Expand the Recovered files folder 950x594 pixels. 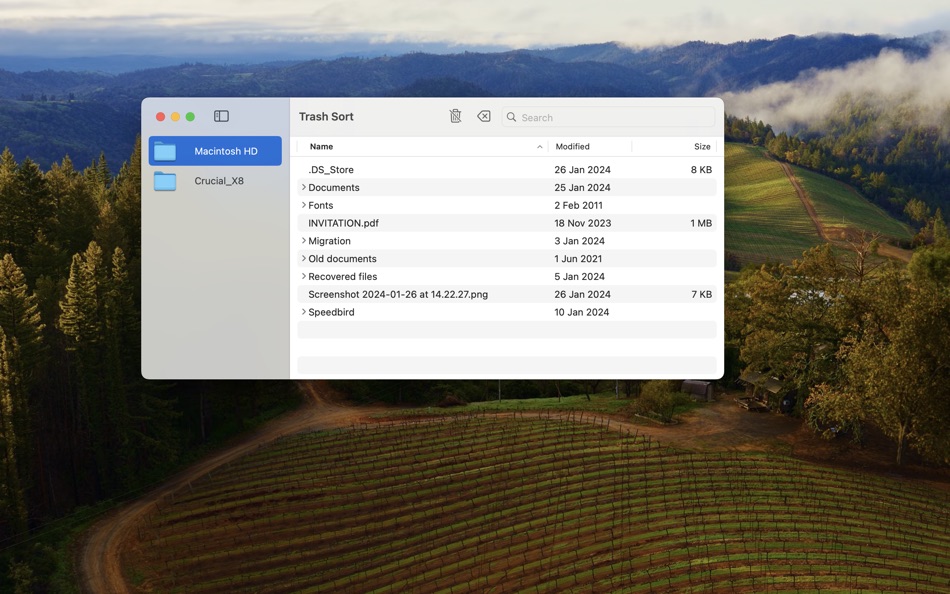coord(304,276)
